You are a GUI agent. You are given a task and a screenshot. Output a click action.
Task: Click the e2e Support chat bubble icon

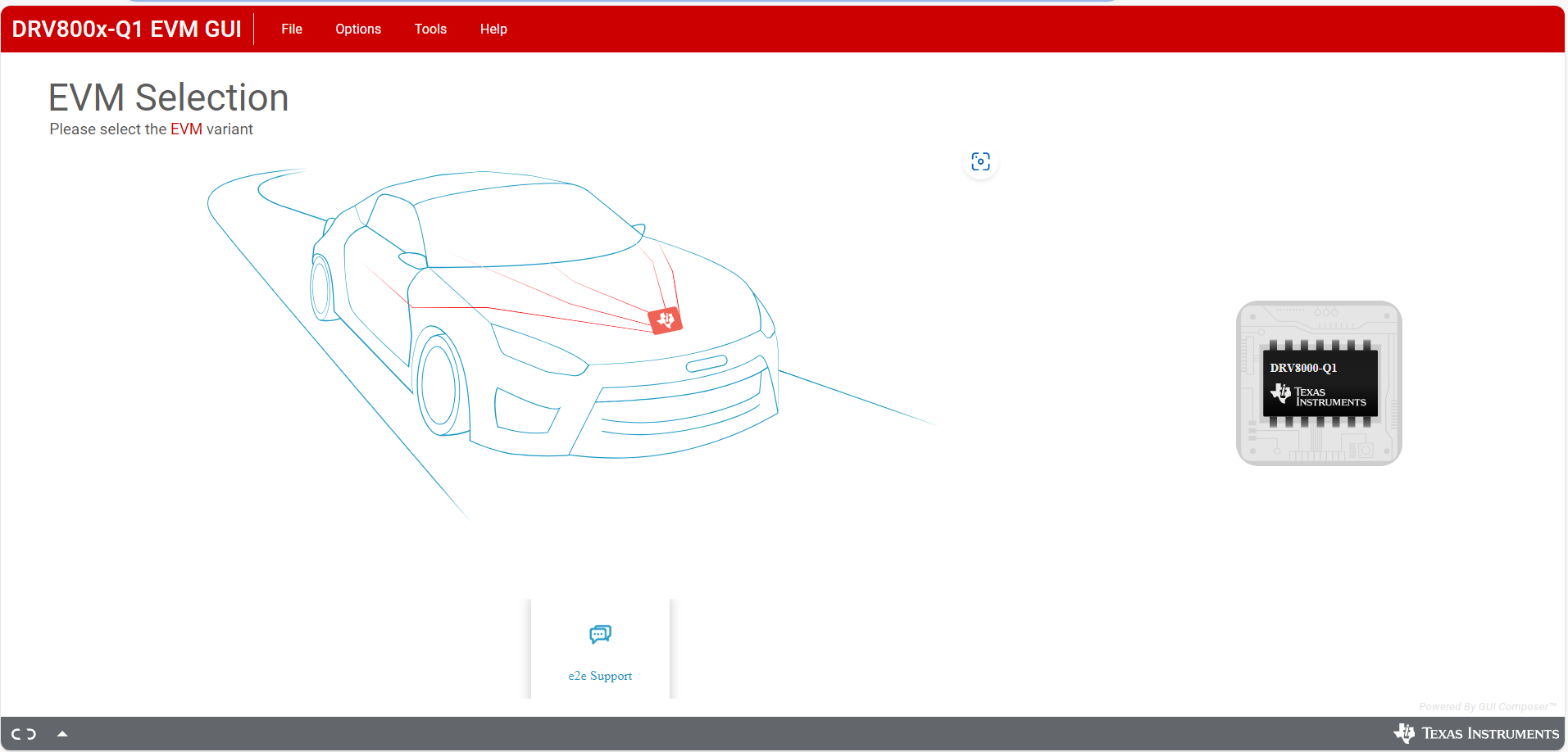pyautogui.click(x=600, y=633)
